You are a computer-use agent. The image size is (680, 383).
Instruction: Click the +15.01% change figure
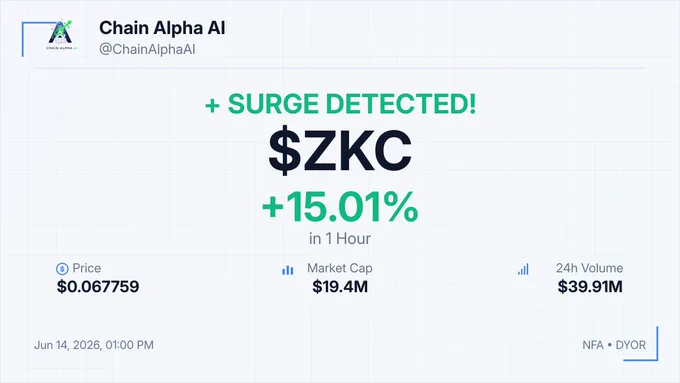click(340, 207)
